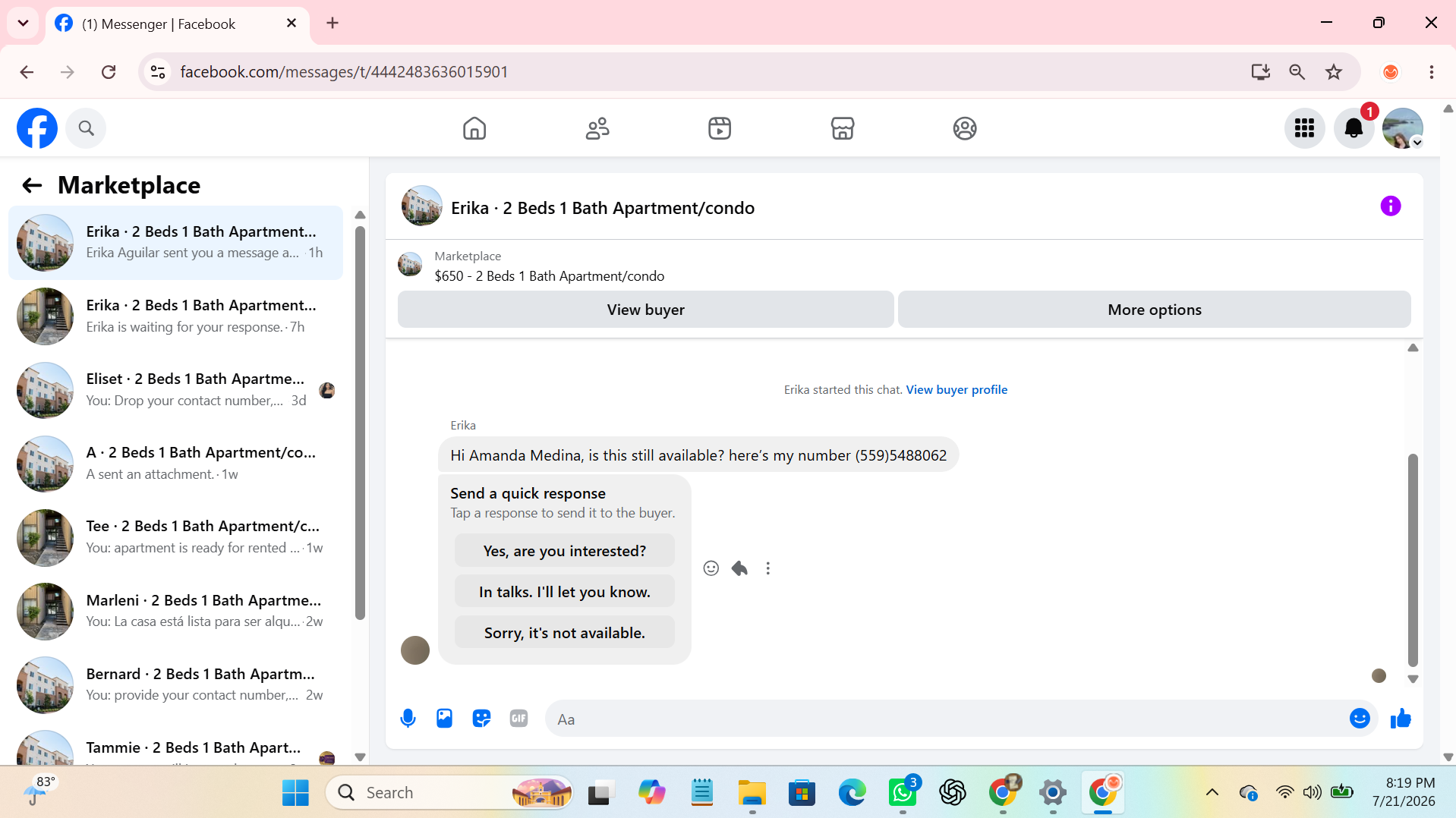Go back from Marketplace chats list
This screenshot has width=1456, height=818.
coord(32,185)
